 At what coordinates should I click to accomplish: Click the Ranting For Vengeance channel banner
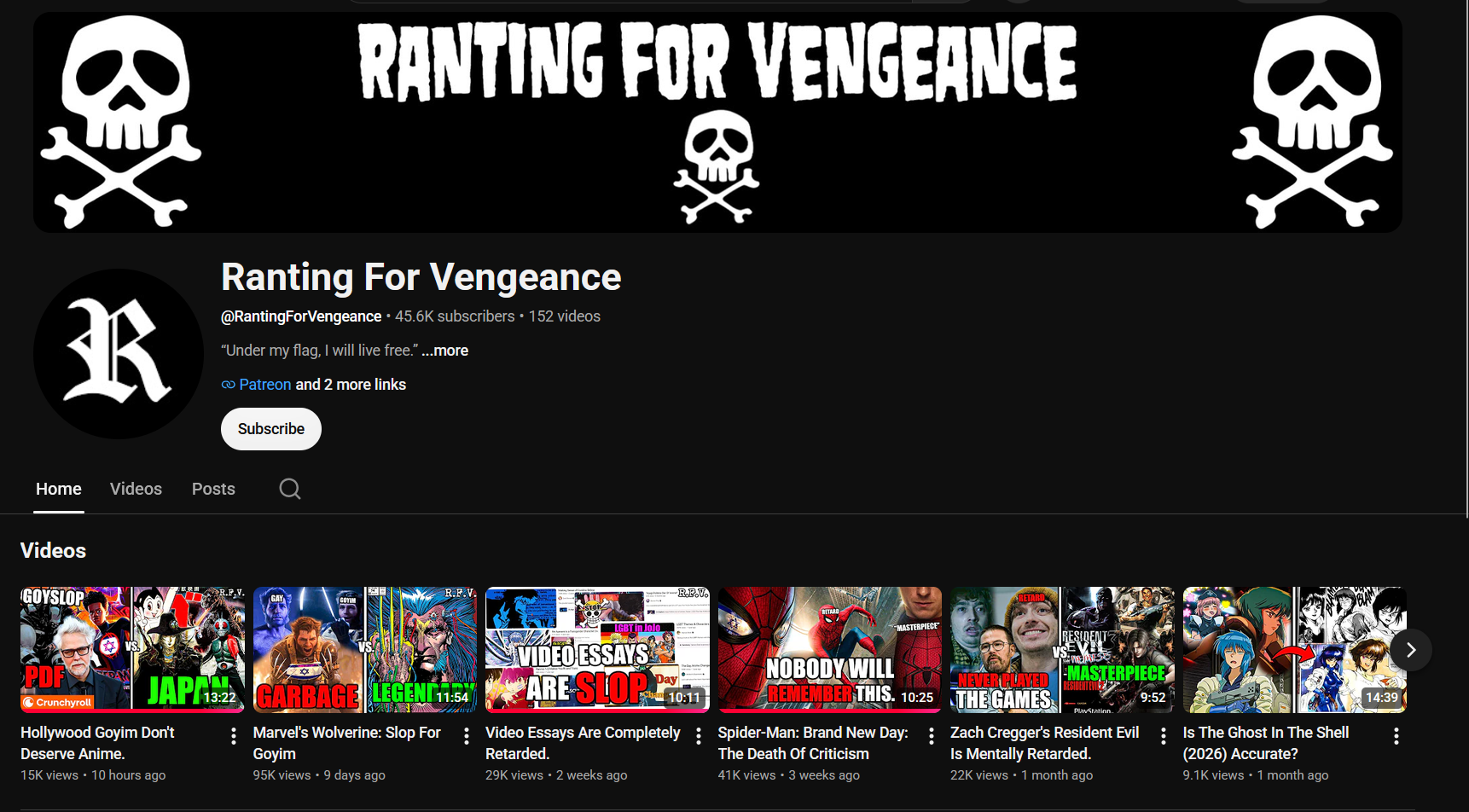point(717,122)
